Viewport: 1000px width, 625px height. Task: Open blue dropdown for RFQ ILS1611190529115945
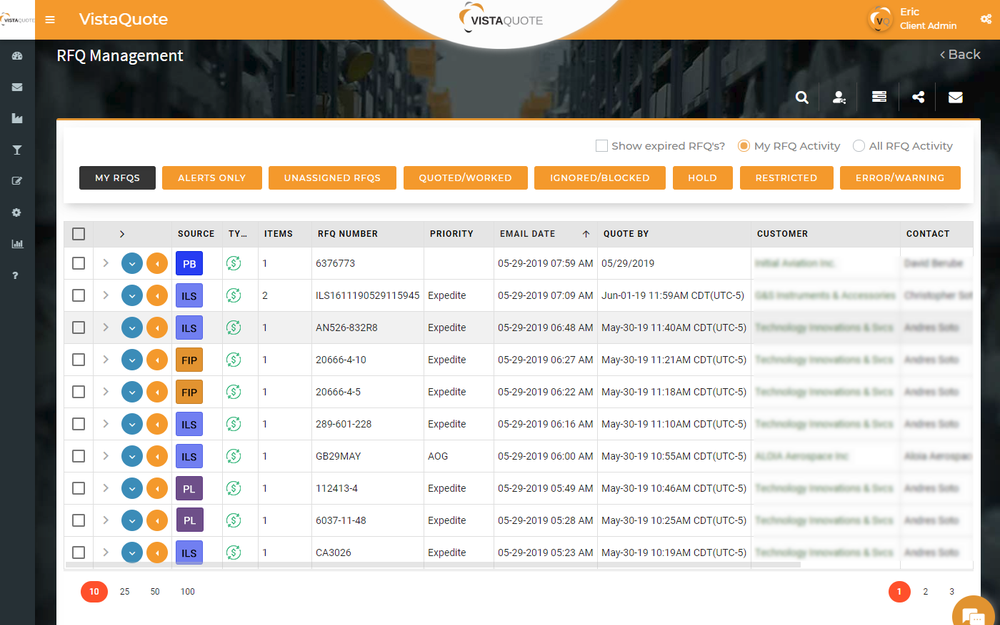(x=132, y=295)
